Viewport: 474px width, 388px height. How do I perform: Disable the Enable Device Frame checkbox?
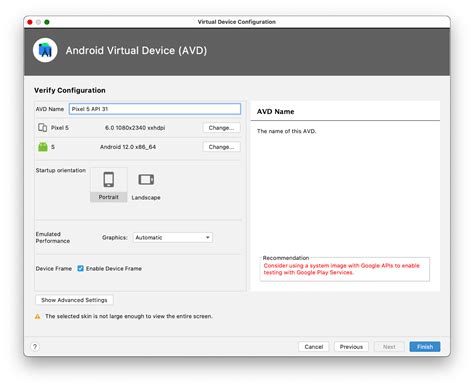click(80, 268)
